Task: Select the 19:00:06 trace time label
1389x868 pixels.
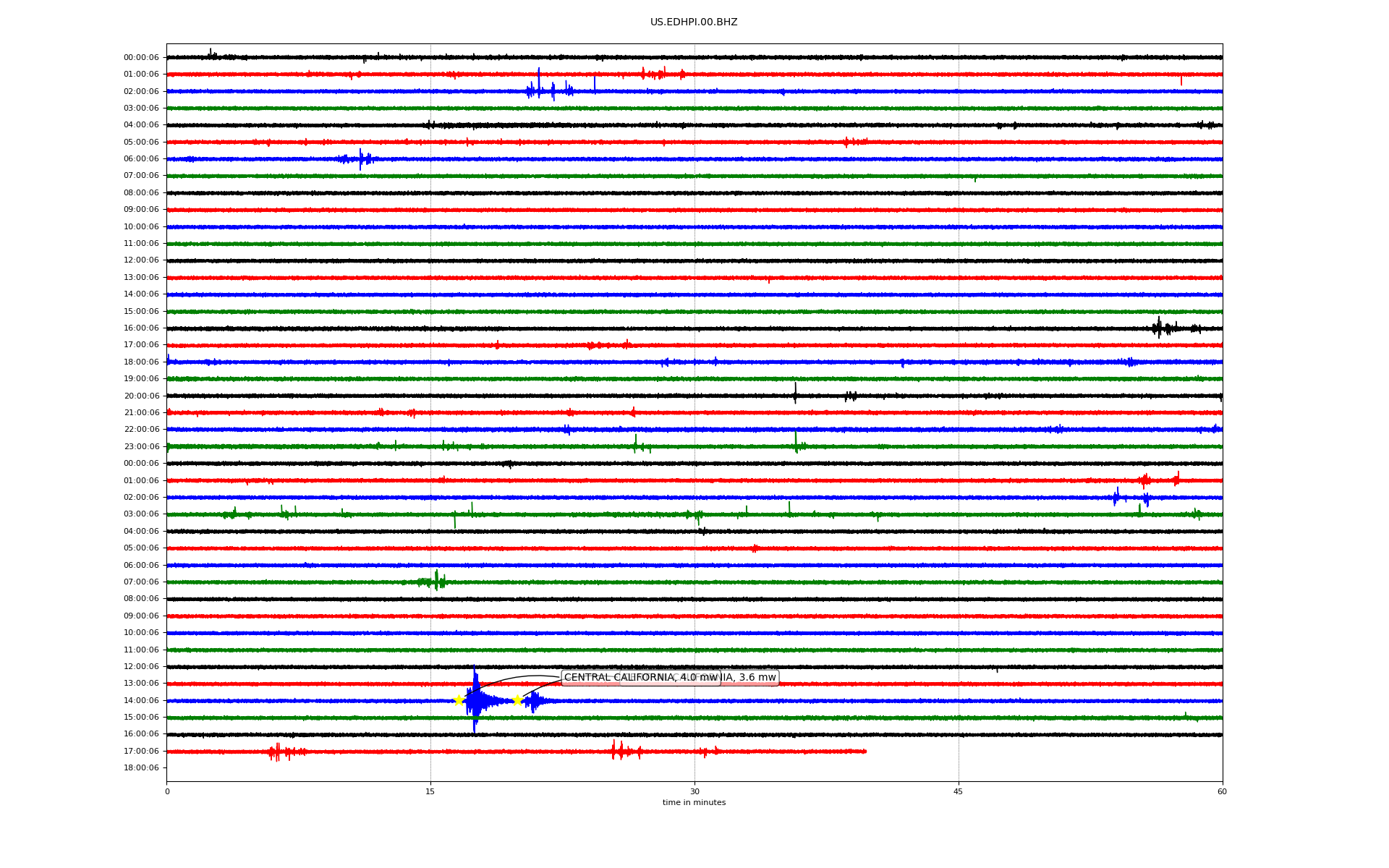Action: tap(141, 379)
